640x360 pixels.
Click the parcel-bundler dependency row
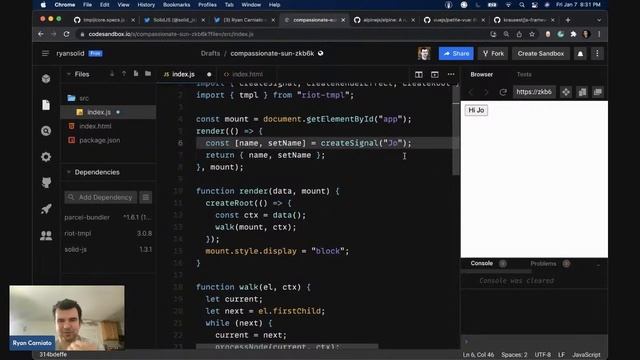click(x=108, y=218)
